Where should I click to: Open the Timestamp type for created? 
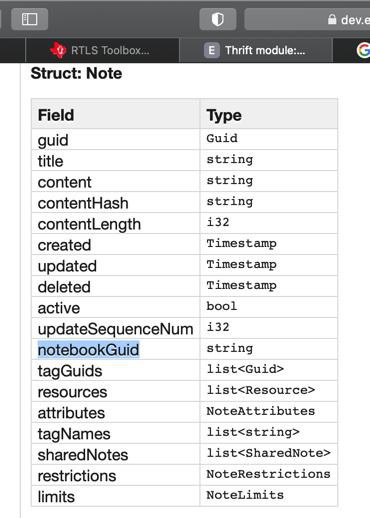[241, 243]
